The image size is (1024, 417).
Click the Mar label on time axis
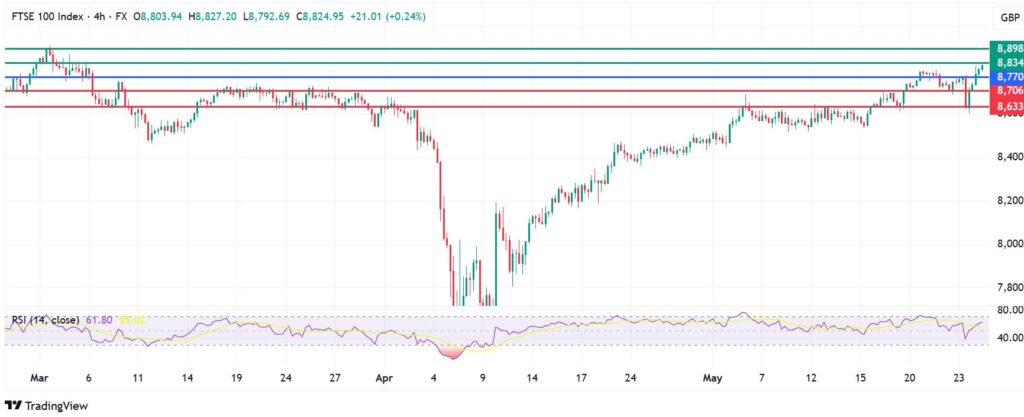39,380
